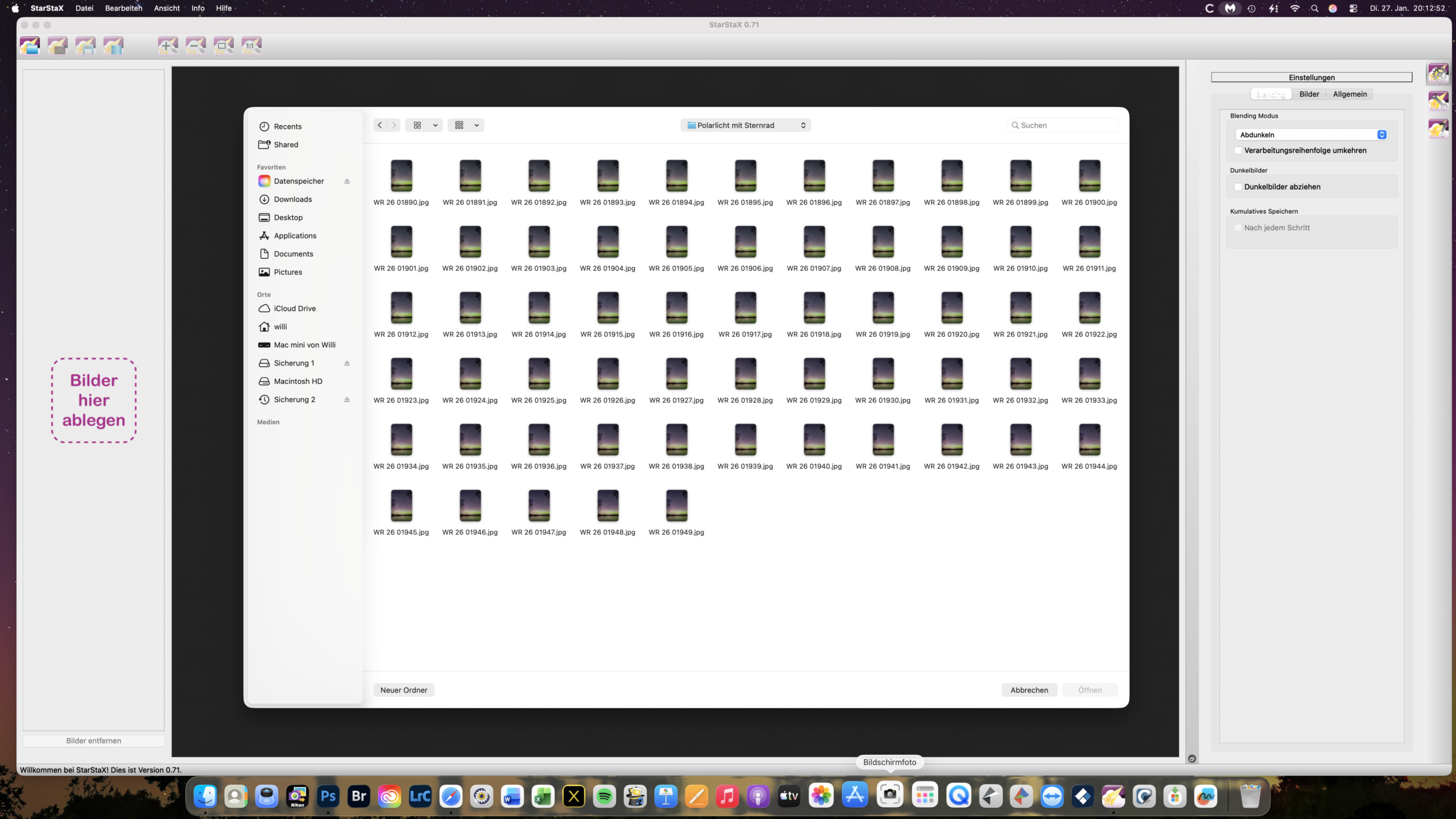
Task: Click the Abbrechen button
Action: pos(1029,690)
